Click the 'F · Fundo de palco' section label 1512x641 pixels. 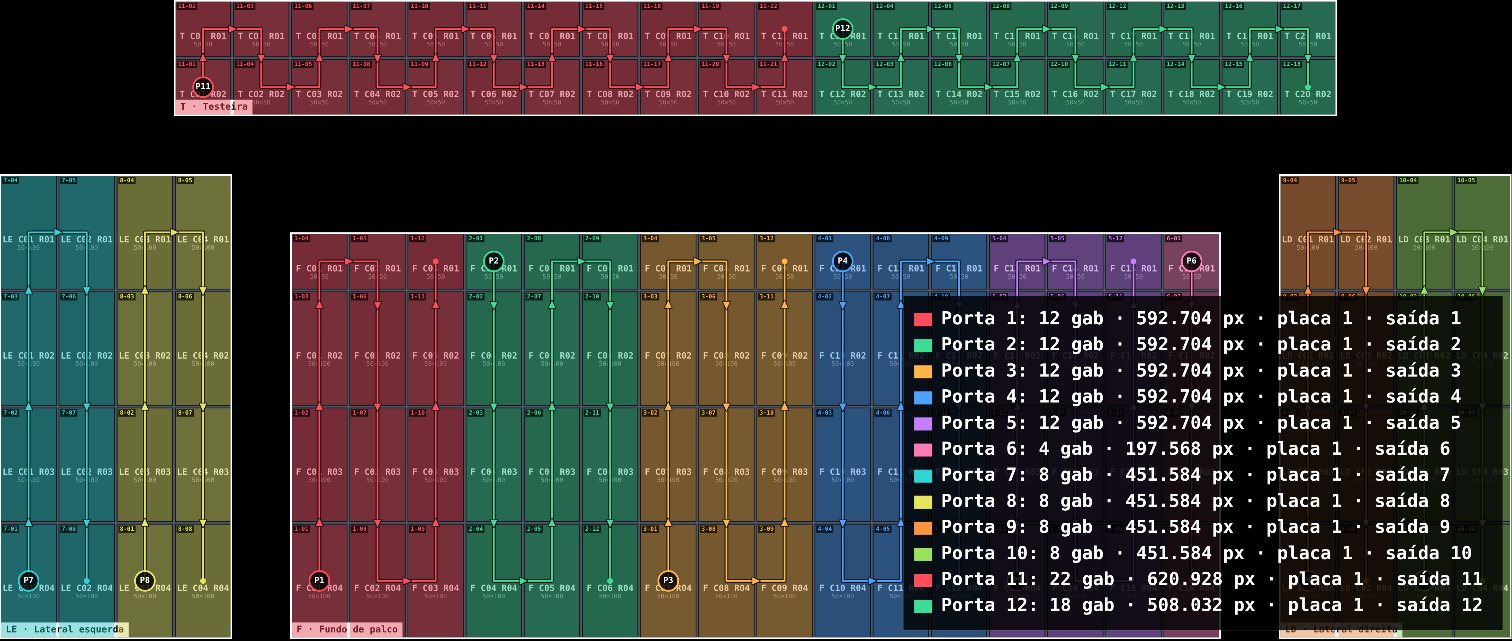point(347,630)
